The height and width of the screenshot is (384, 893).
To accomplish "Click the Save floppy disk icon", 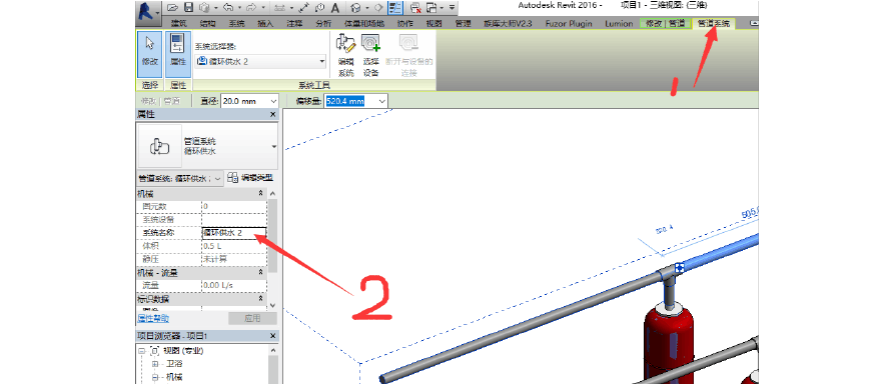I will tap(189, 8).
